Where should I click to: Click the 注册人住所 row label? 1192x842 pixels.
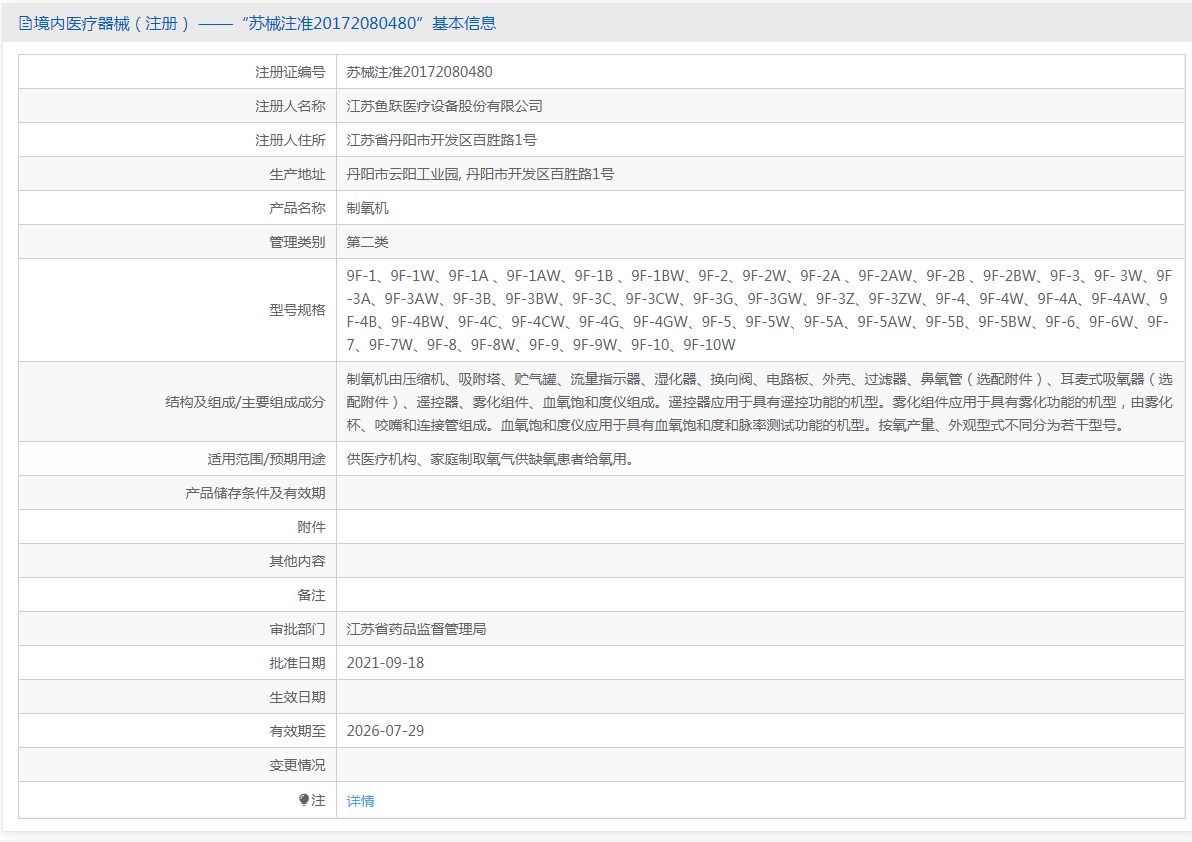coord(290,140)
